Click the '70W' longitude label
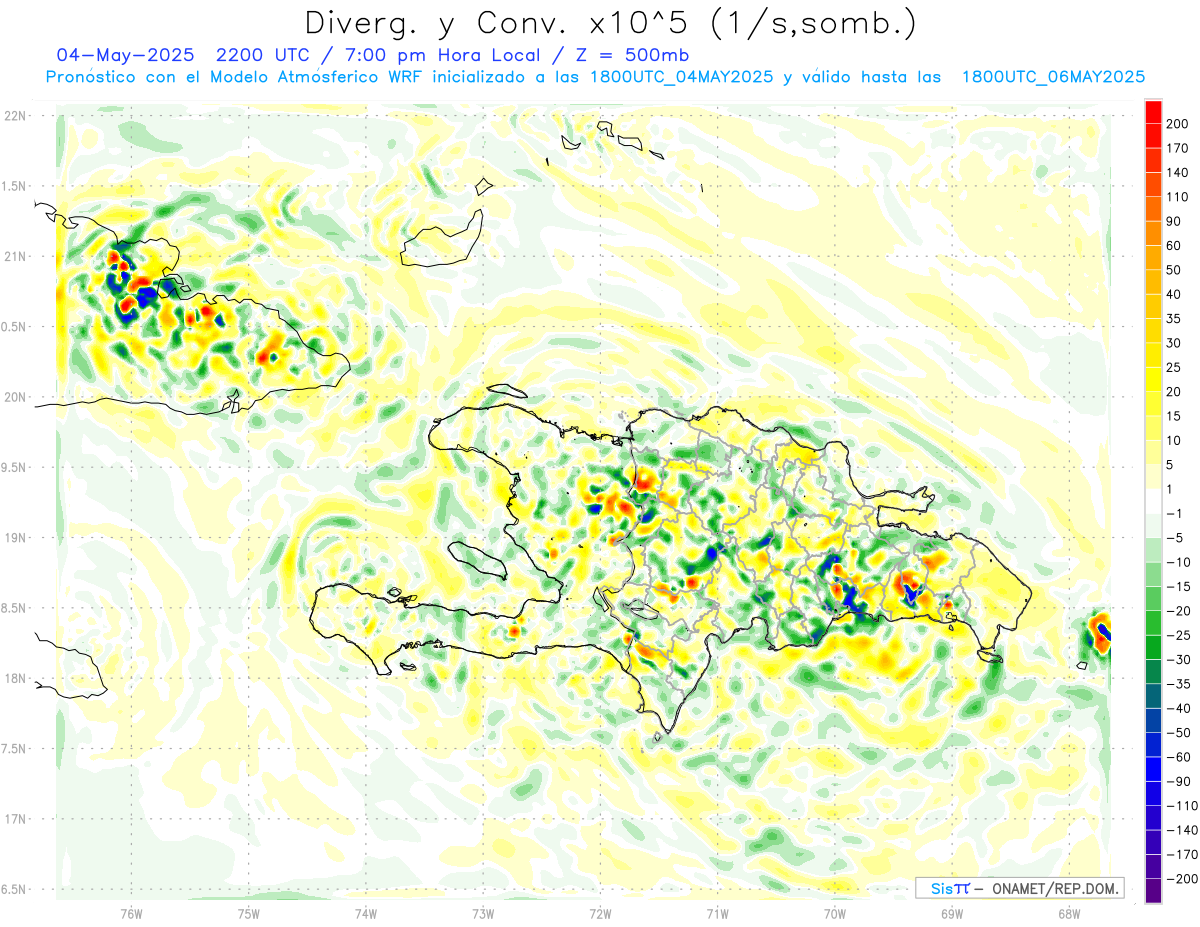The height and width of the screenshot is (927, 1200). click(x=835, y=914)
